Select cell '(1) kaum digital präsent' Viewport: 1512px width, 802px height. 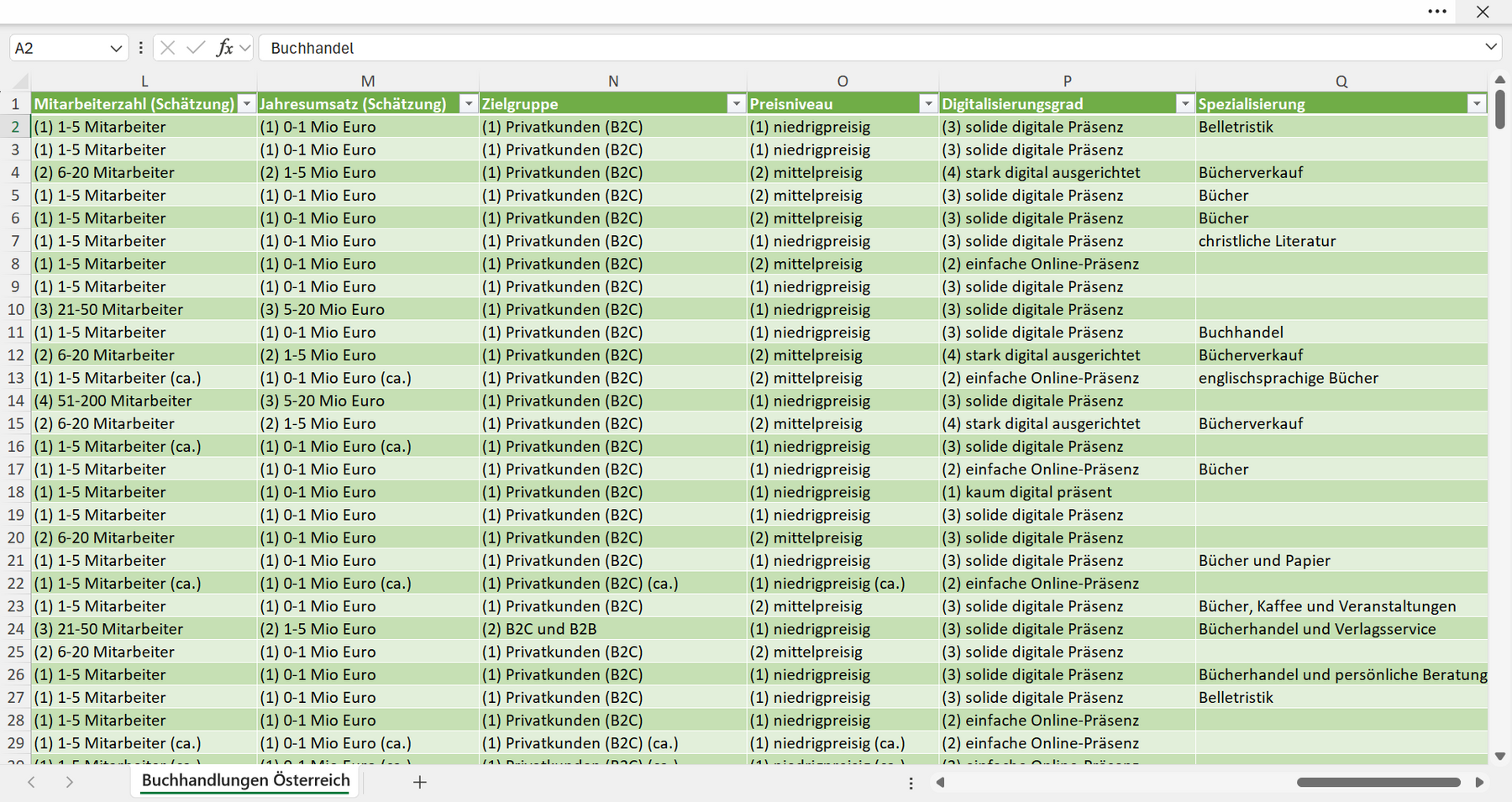(1067, 492)
